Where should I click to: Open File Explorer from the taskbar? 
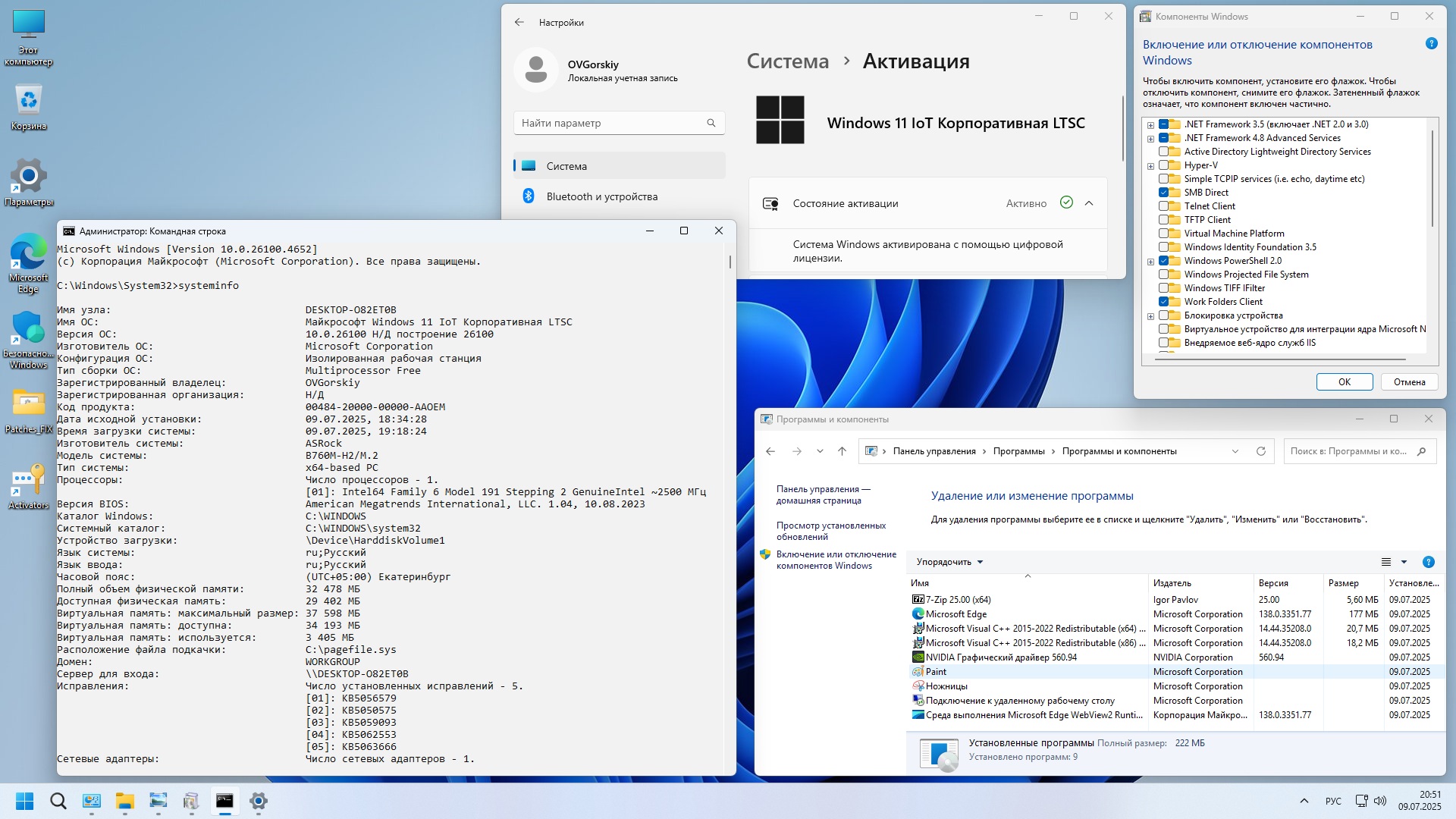pyautogui.click(x=125, y=801)
